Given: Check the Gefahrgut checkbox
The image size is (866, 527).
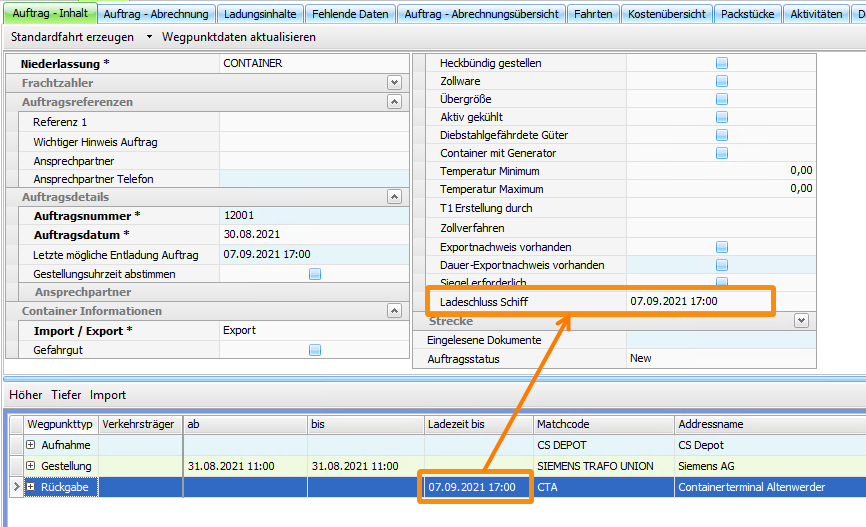Looking at the screenshot, I should [x=315, y=350].
